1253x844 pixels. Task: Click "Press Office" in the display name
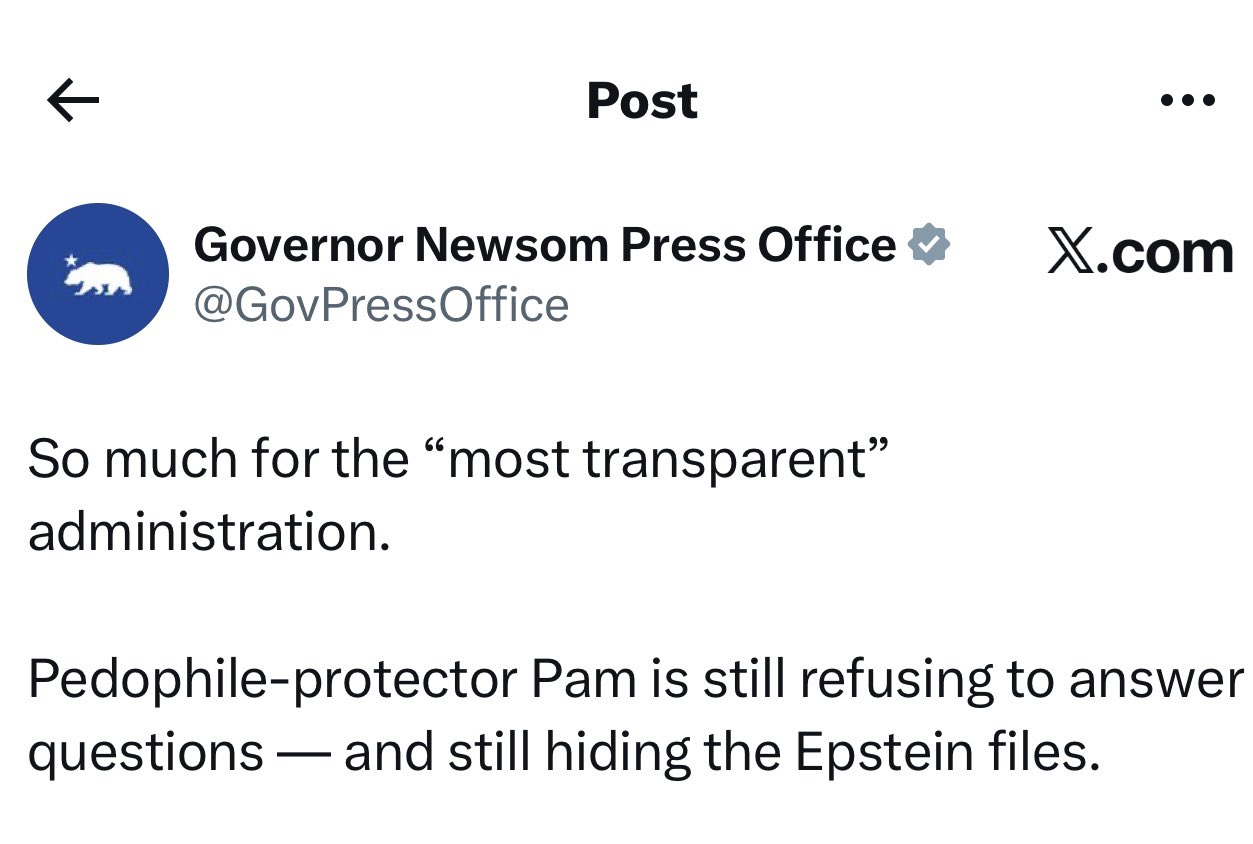tap(758, 244)
